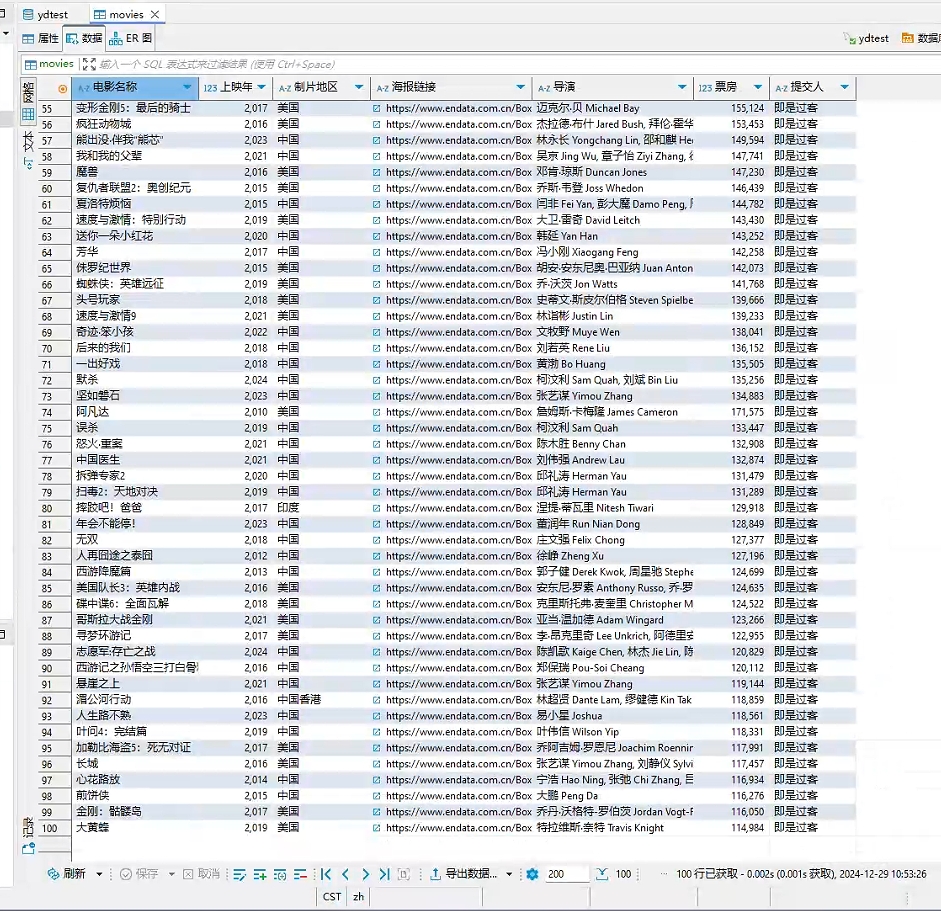
Task: Select the cell 复仇者联盟2：奥创纪元
Action: click(135, 188)
